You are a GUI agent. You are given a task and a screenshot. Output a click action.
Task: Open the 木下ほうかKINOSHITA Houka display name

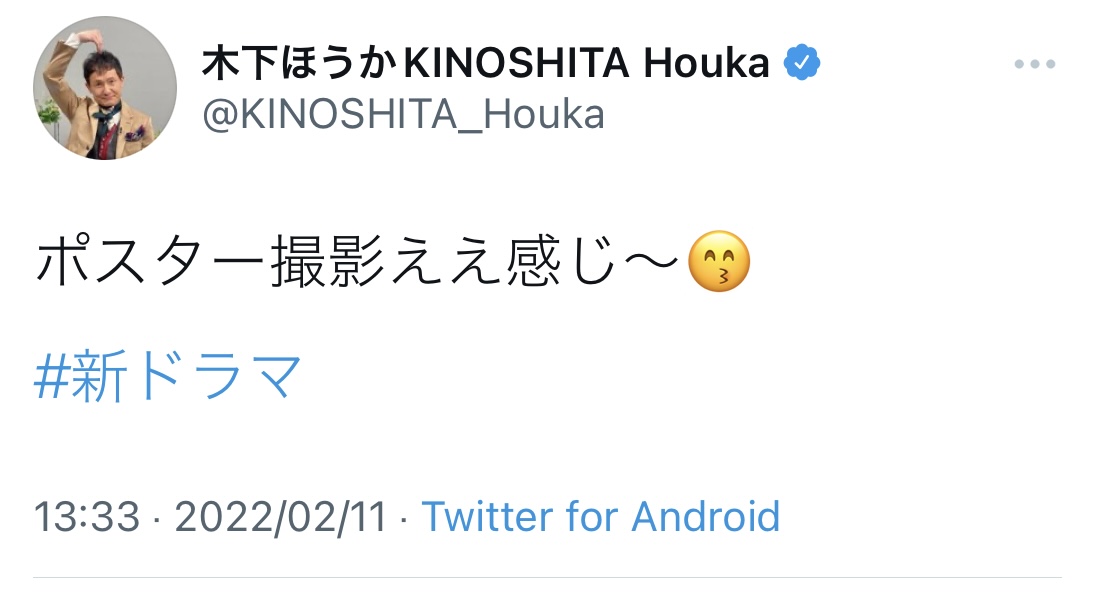pyautogui.click(x=486, y=65)
